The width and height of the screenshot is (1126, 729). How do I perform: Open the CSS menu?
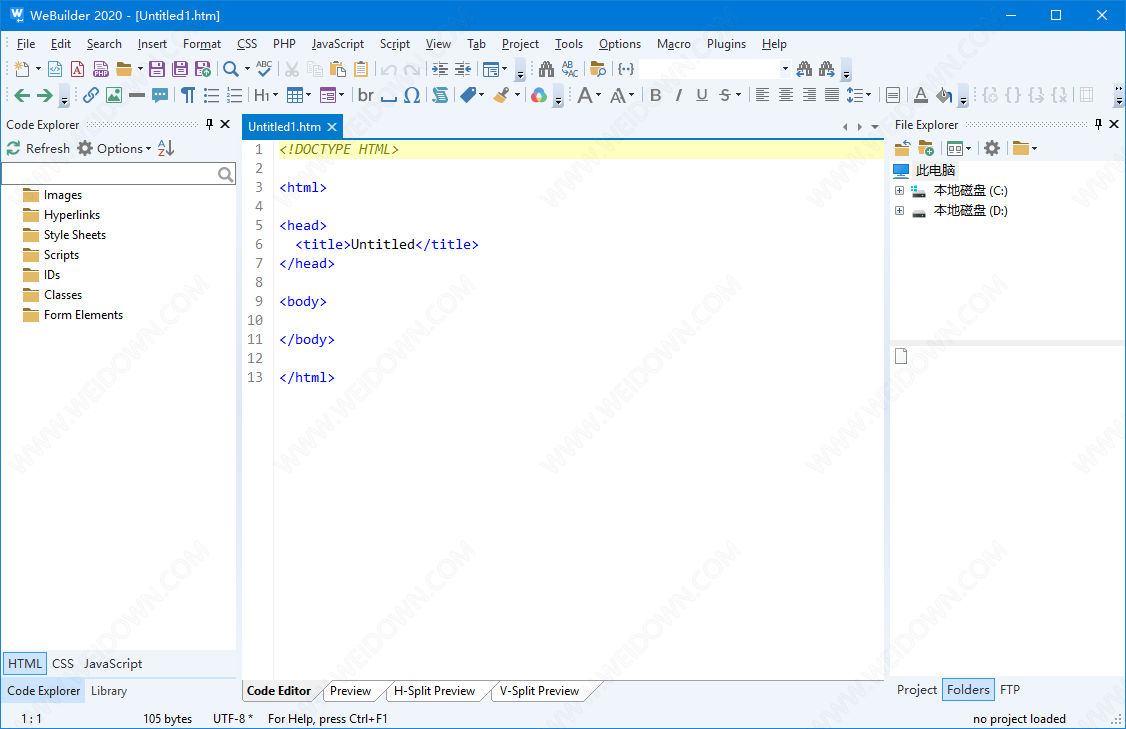click(247, 44)
